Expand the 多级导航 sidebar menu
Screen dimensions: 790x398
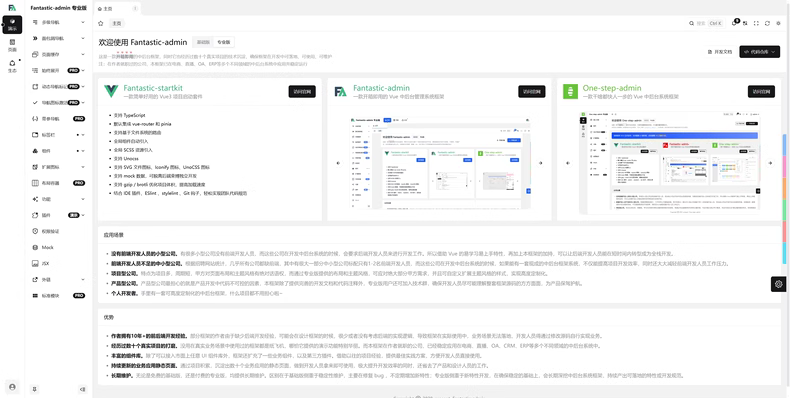tap(58, 22)
